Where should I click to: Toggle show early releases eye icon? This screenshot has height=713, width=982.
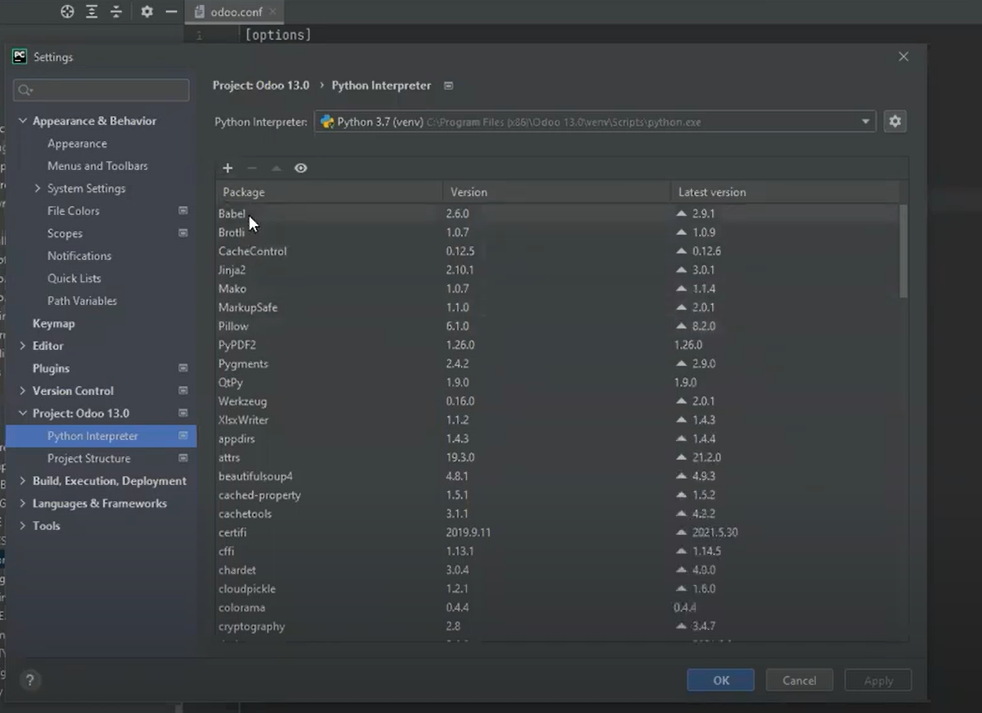pos(301,168)
